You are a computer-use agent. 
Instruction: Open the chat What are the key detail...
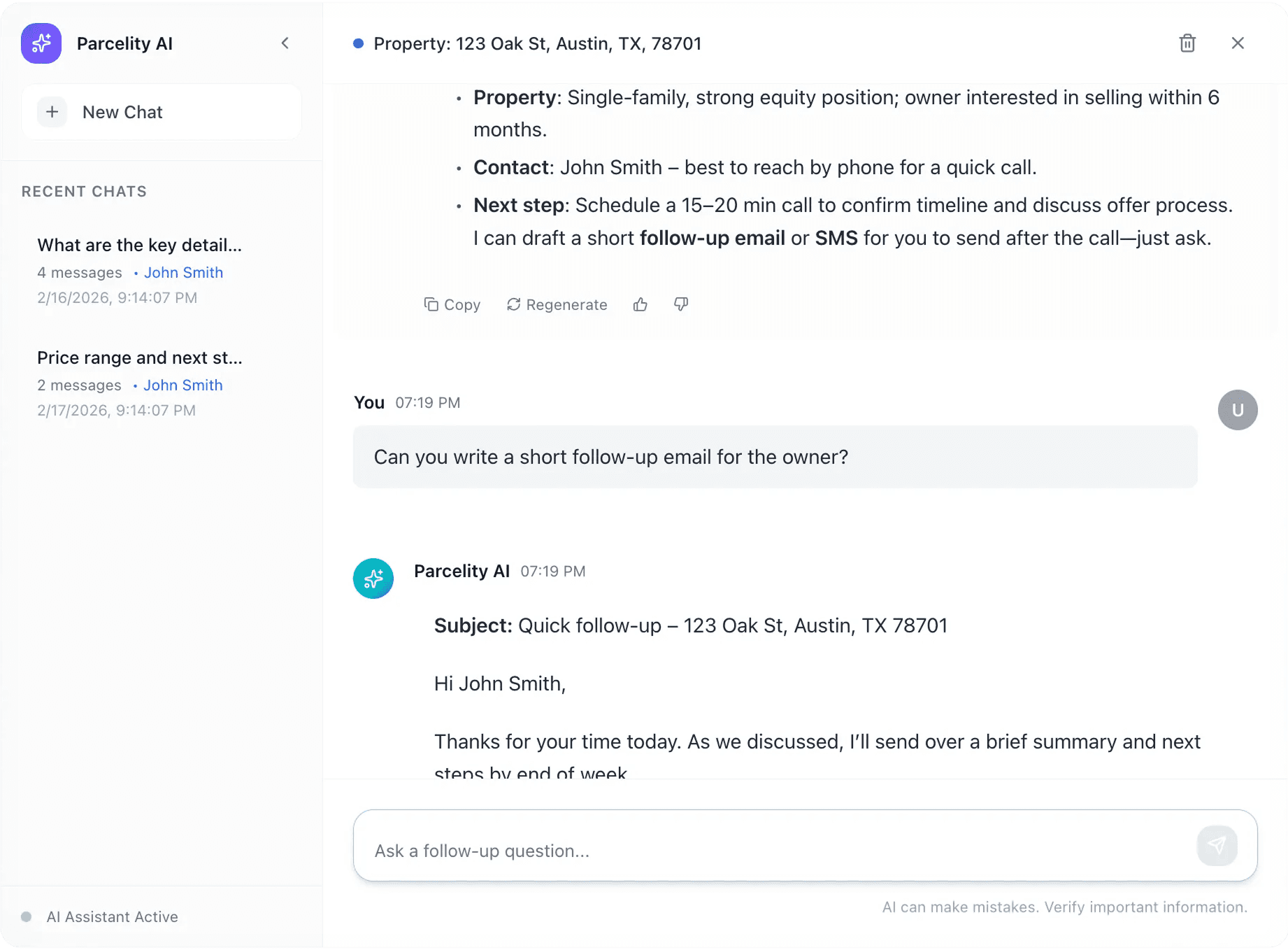(138, 245)
